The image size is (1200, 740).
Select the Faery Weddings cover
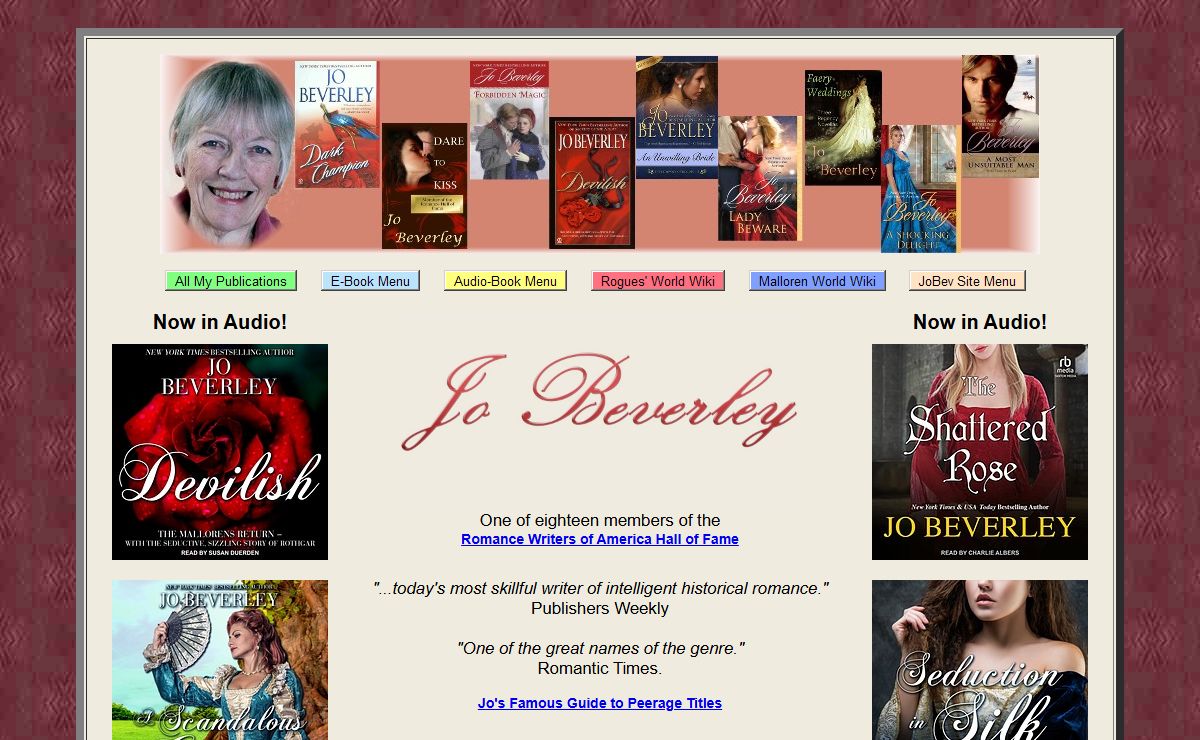pos(842,127)
